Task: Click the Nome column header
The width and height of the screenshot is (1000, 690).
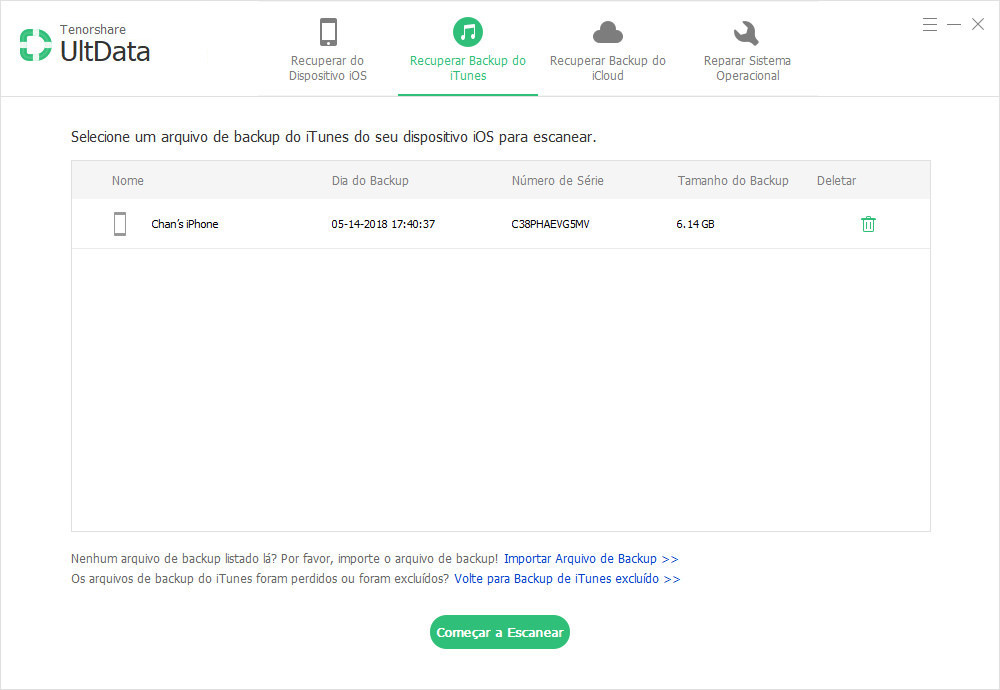Action: tap(128, 180)
